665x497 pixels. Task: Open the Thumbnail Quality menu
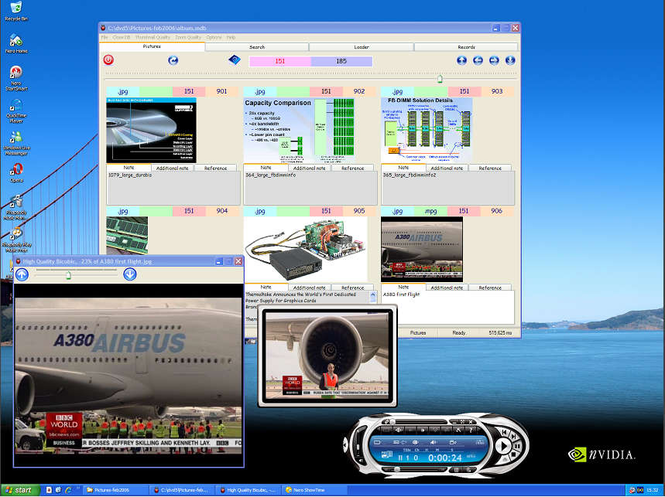click(x=152, y=37)
